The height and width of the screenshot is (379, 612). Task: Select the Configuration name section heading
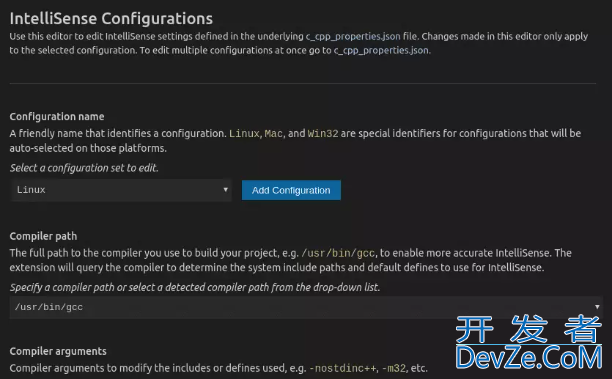pyautogui.click(x=57, y=117)
